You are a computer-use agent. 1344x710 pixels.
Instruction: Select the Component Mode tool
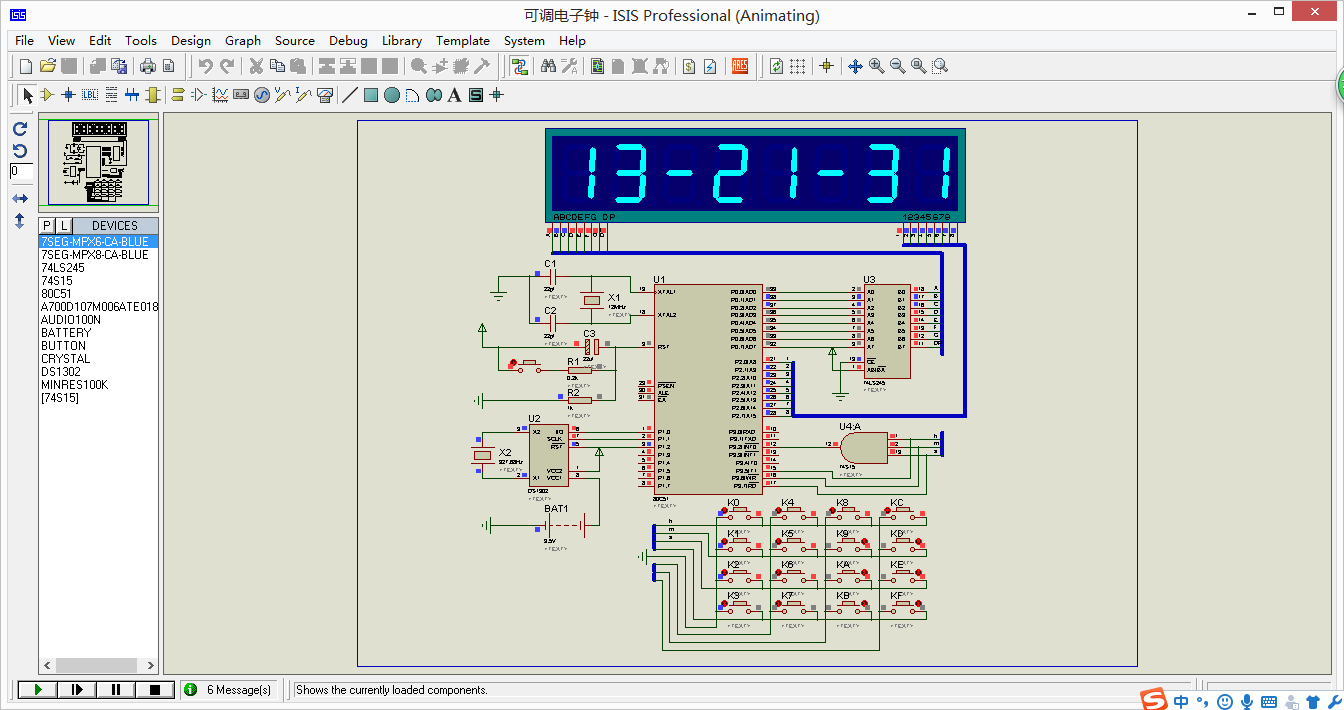[x=47, y=95]
